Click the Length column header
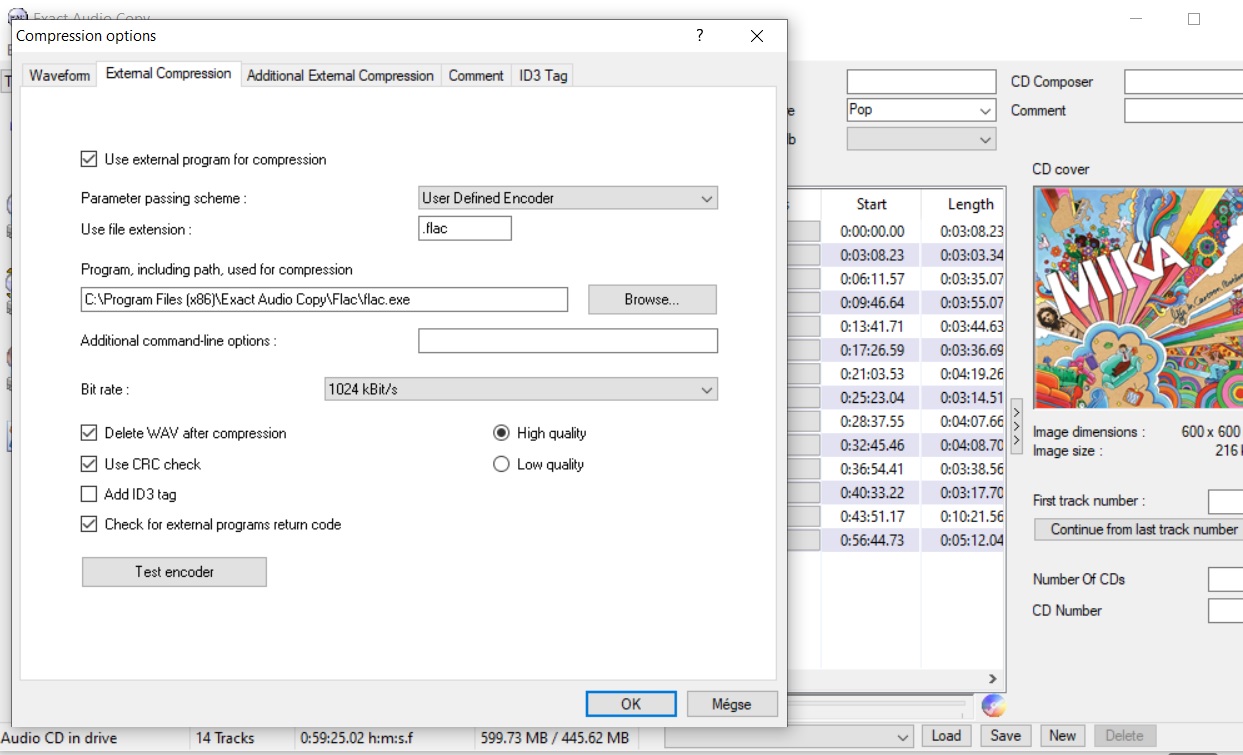This screenshot has width=1243, height=755. point(970,204)
